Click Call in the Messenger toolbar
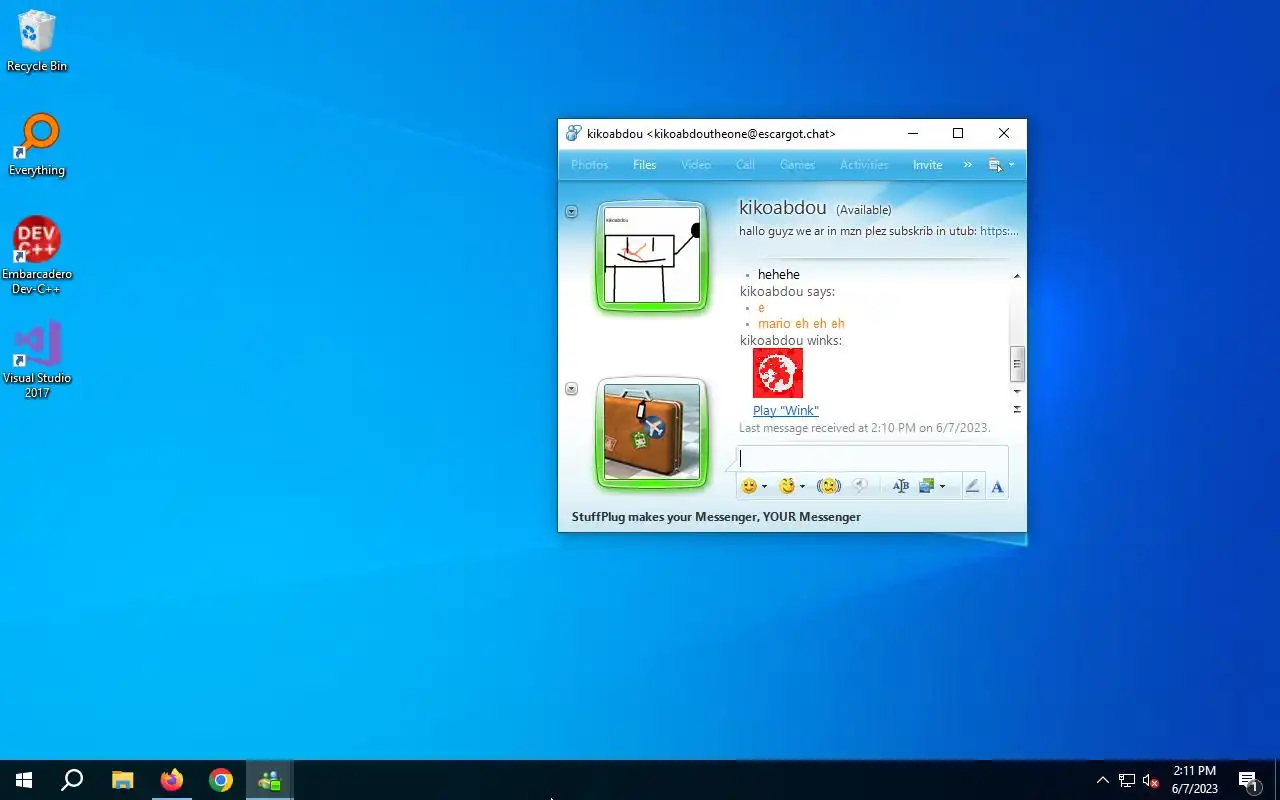This screenshot has height=800, width=1280. pyautogui.click(x=746, y=165)
